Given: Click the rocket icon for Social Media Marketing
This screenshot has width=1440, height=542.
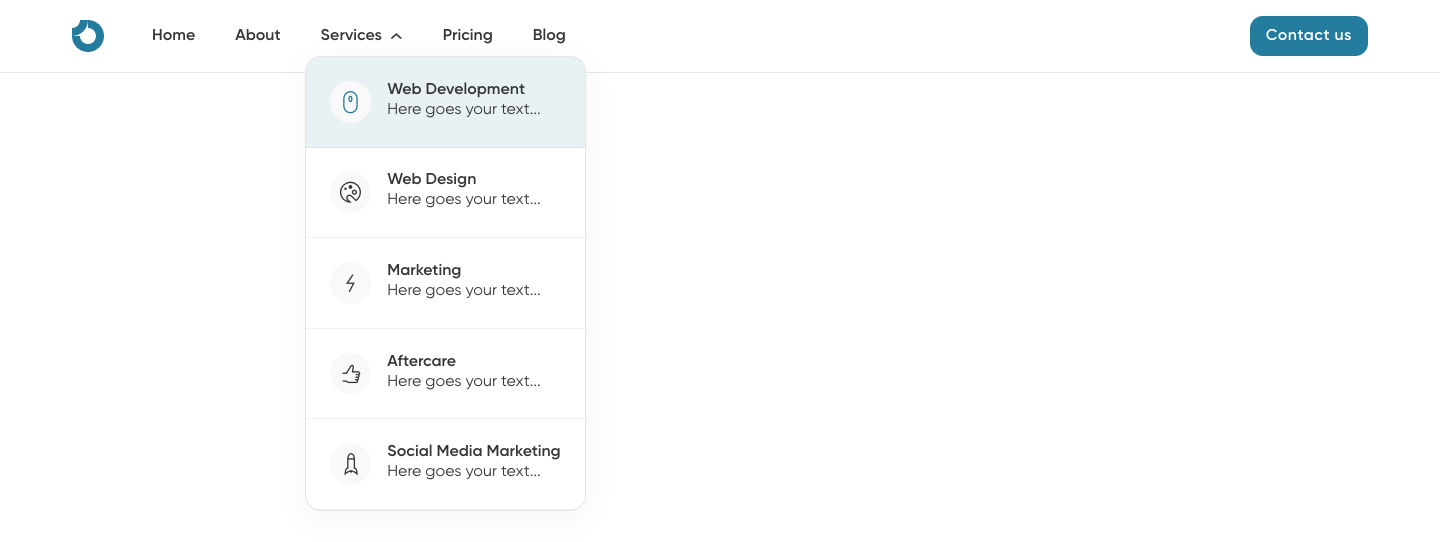Looking at the screenshot, I should [x=350, y=464].
